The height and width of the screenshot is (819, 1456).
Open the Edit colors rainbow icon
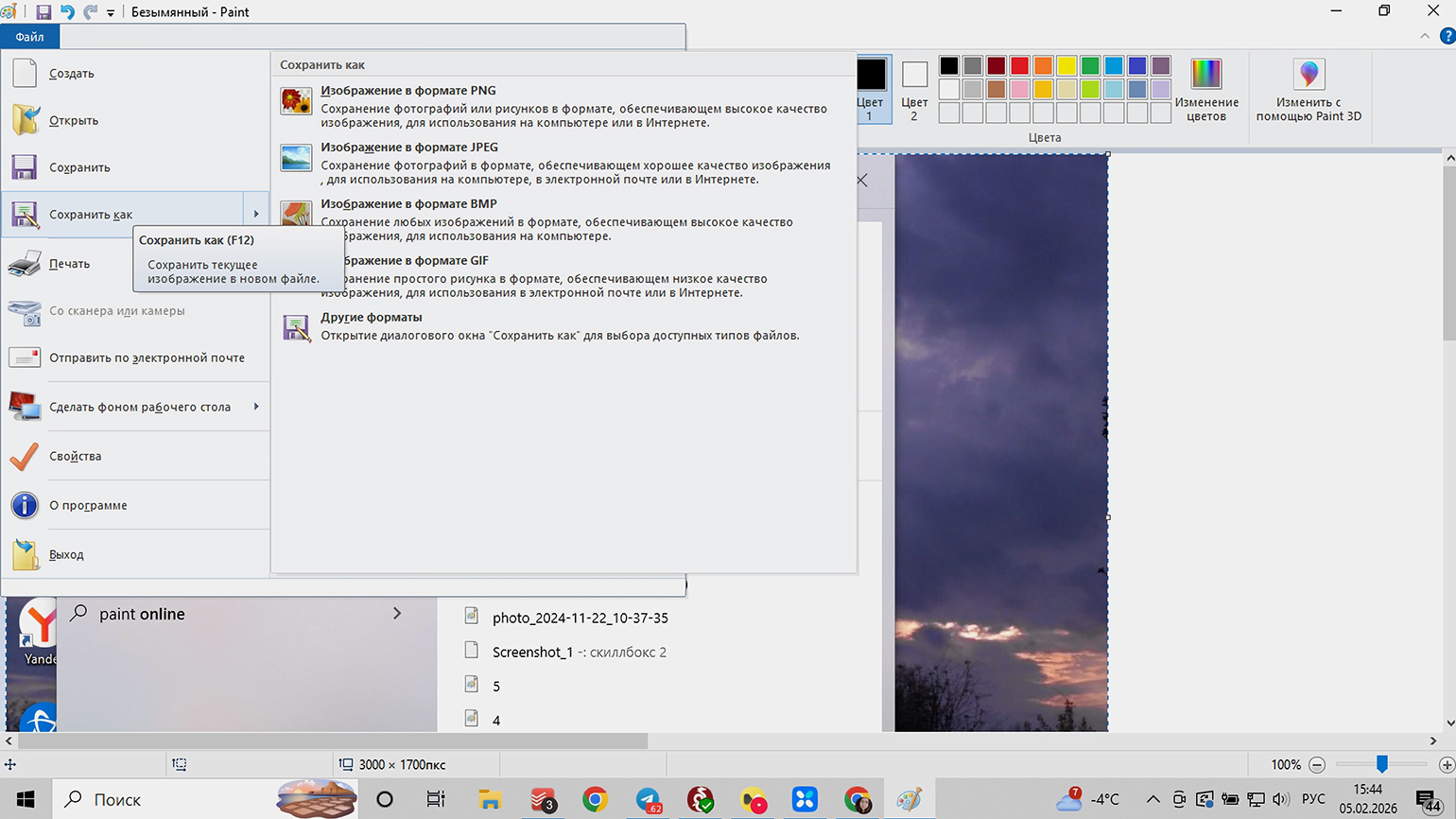(1205, 74)
